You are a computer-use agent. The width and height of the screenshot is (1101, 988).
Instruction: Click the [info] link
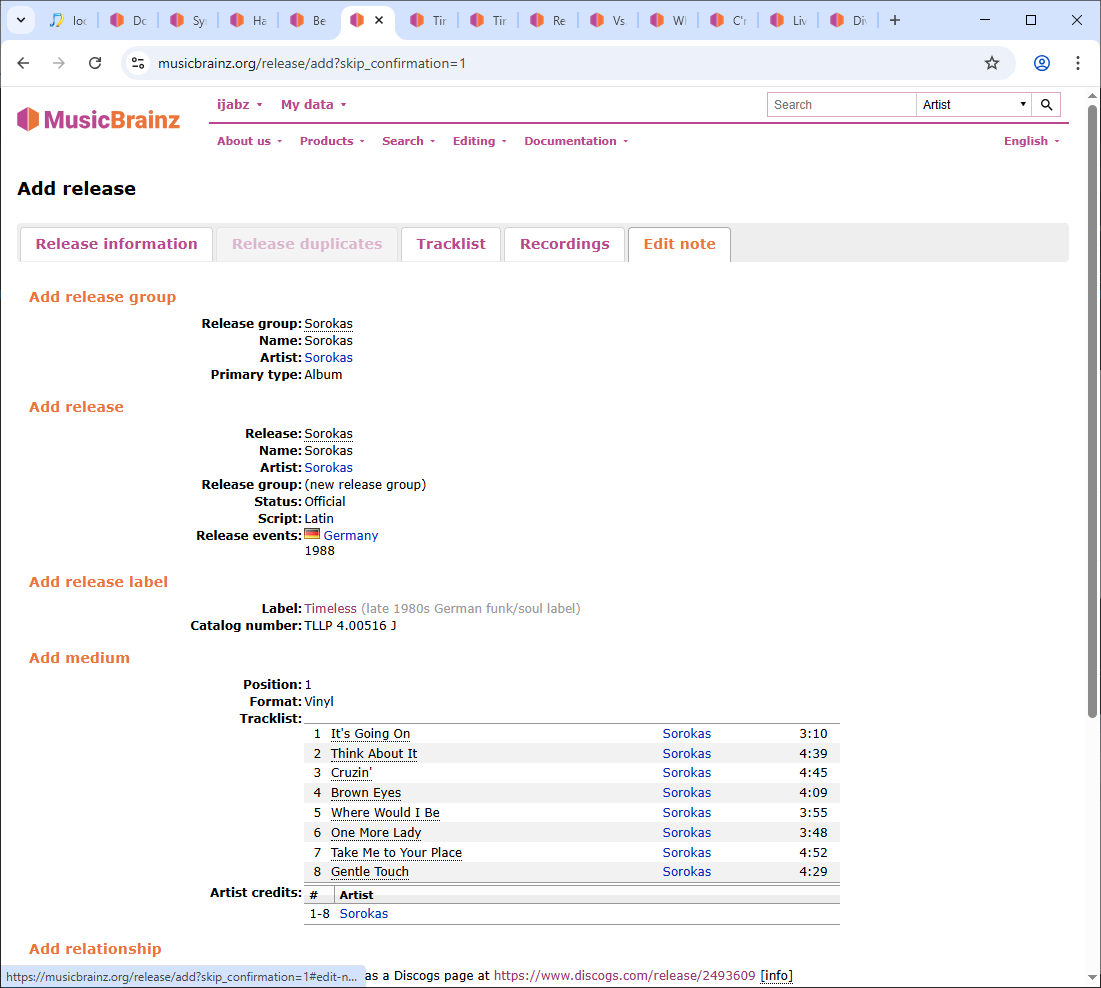[x=776, y=976]
